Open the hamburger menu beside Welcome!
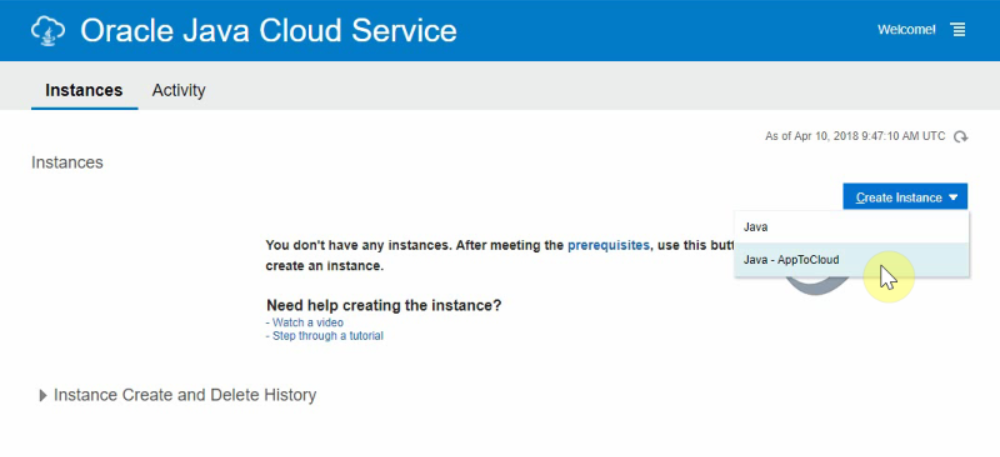This screenshot has width=1000, height=457. tap(958, 29)
